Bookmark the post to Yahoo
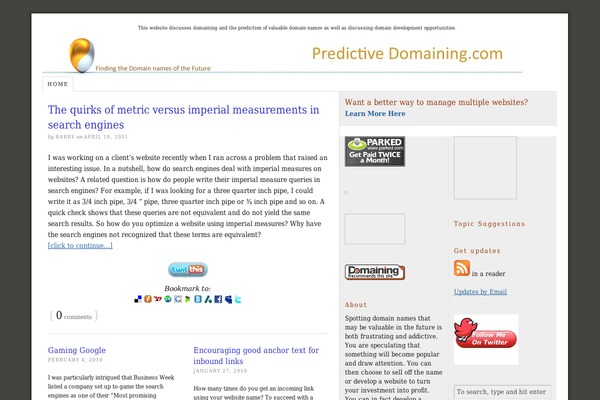This screenshot has height=400, width=600. (x=158, y=299)
